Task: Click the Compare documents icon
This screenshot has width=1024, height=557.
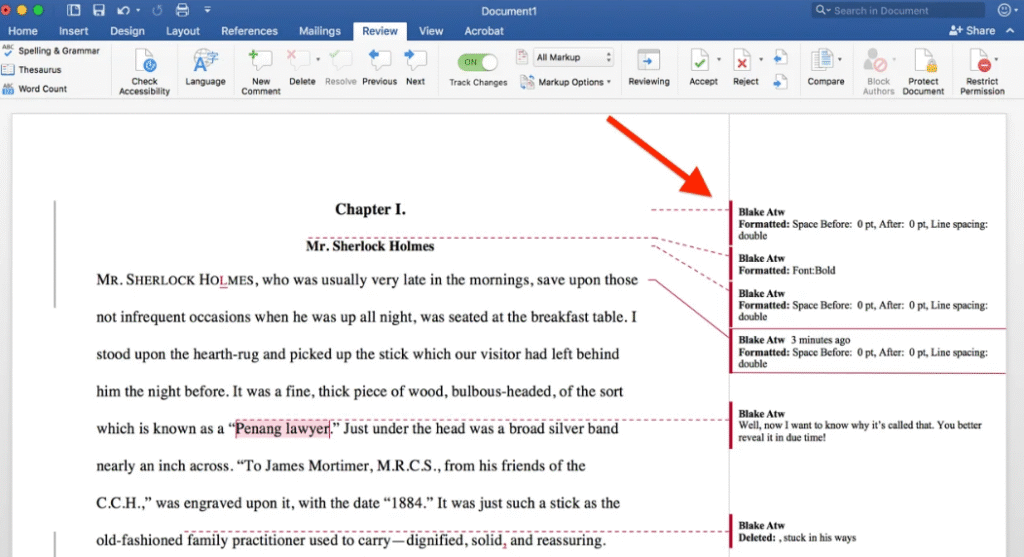Action: point(822,60)
